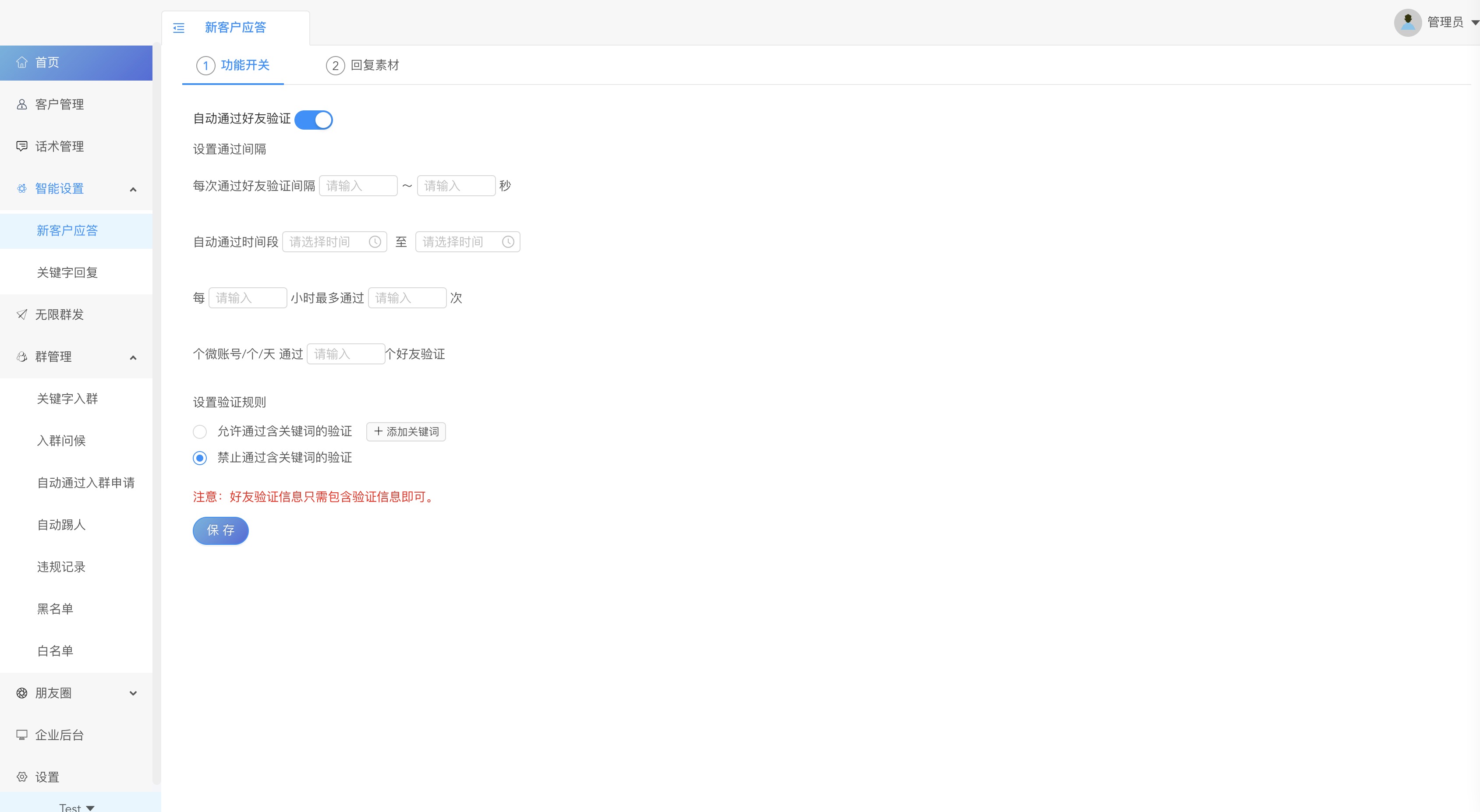Open the 管理员 account dropdown arrow
Image resolution: width=1480 pixels, height=812 pixels.
pyautogui.click(x=1475, y=22)
